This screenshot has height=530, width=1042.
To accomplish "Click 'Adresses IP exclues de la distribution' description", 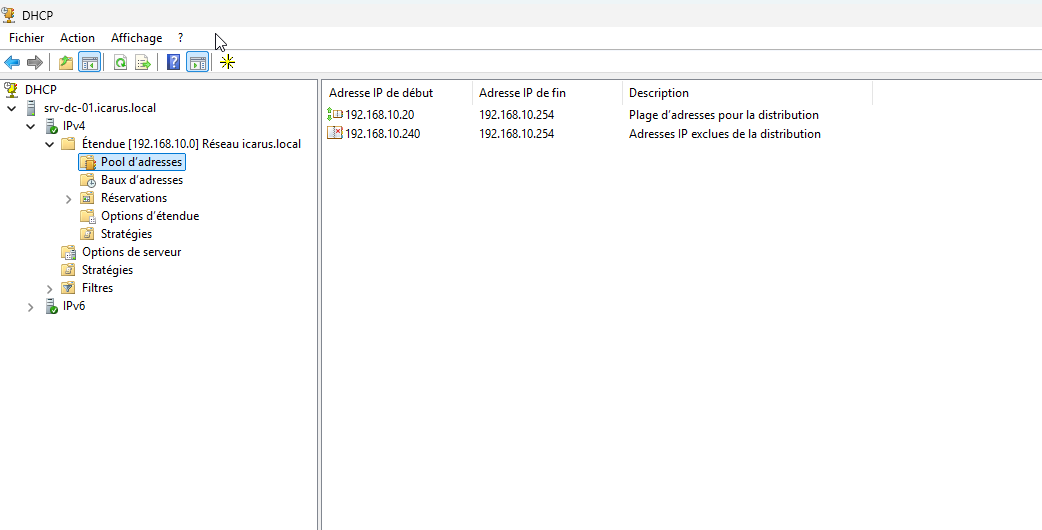I will pos(725,133).
